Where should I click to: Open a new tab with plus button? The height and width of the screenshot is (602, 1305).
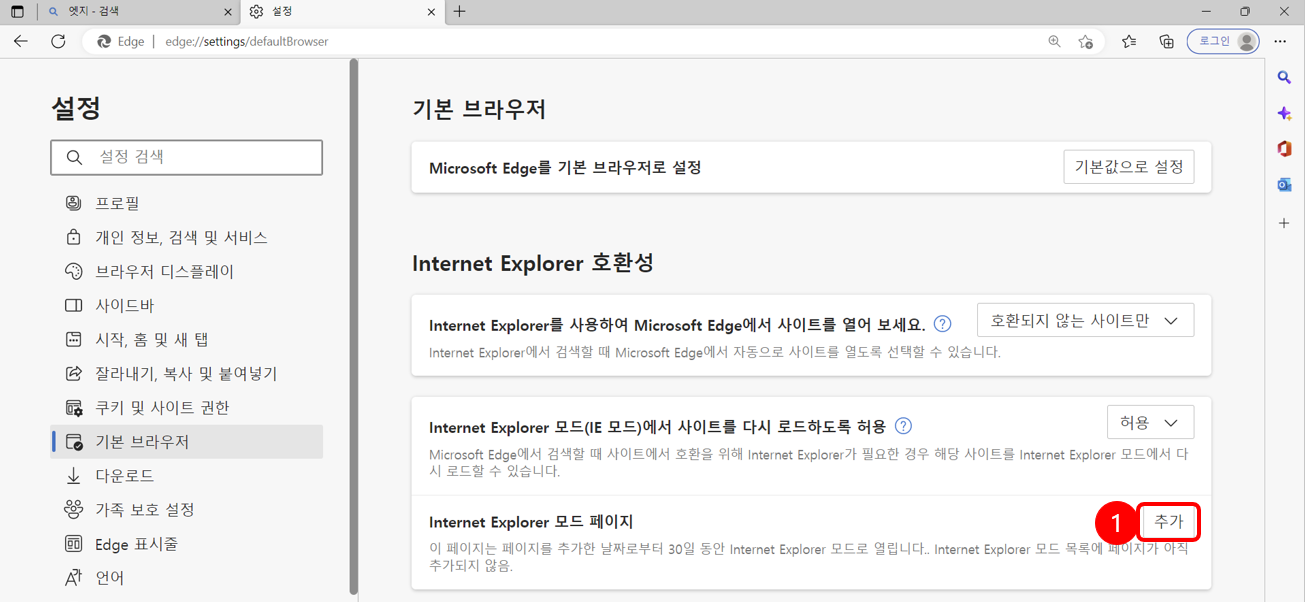coord(459,12)
